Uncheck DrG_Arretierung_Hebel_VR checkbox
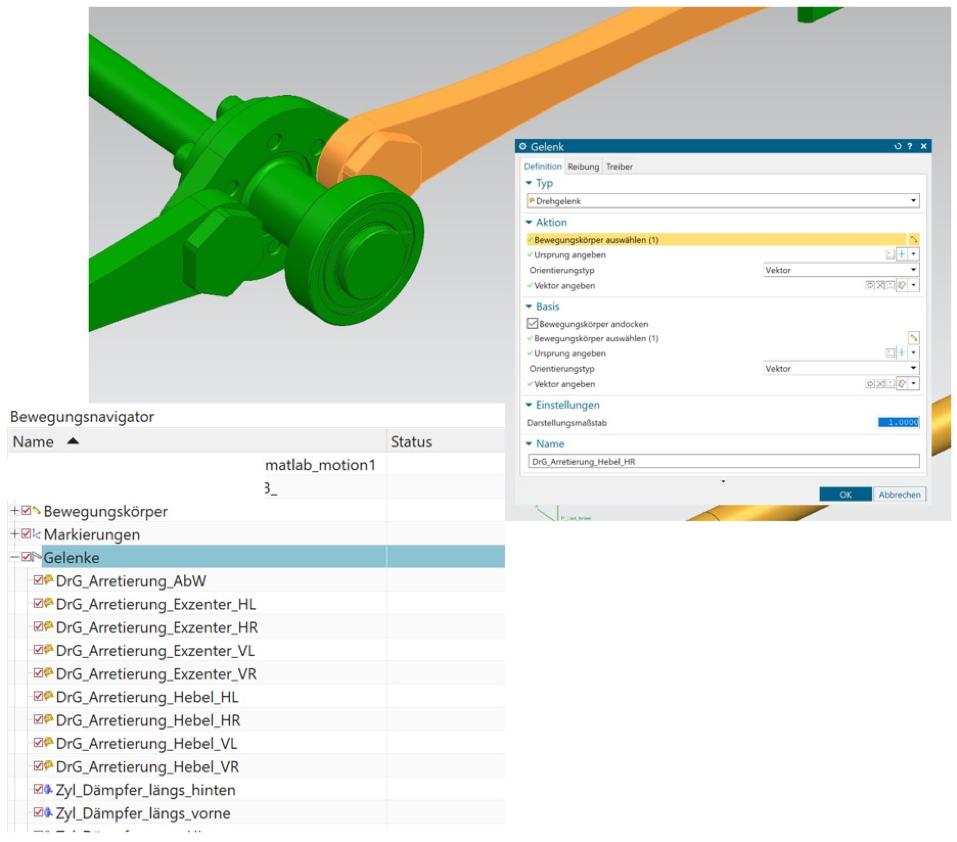The width and height of the screenshot is (957, 842). point(38,765)
